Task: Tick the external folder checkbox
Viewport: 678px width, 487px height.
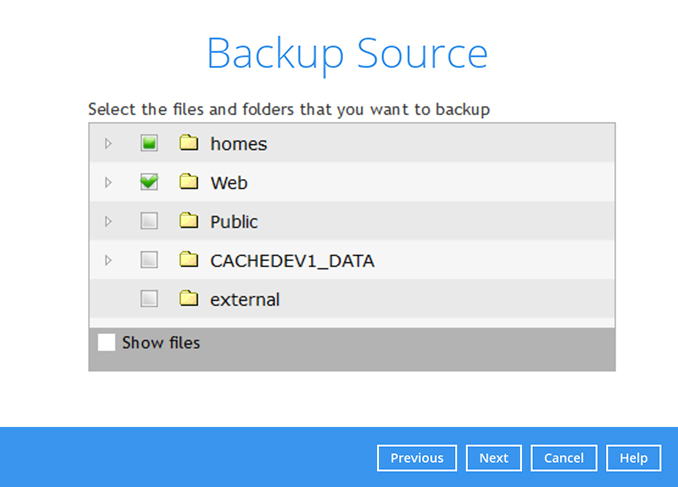Action: click(149, 299)
